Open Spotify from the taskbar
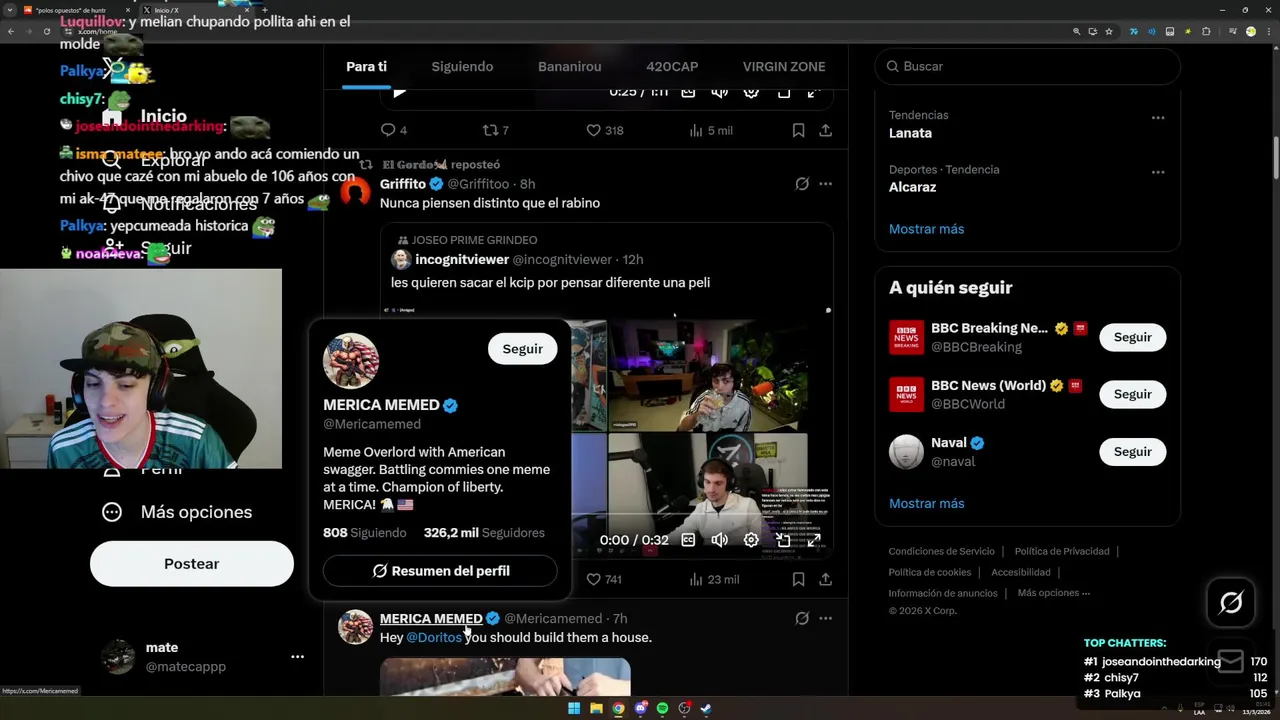Image resolution: width=1280 pixels, height=720 pixels. click(x=662, y=709)
